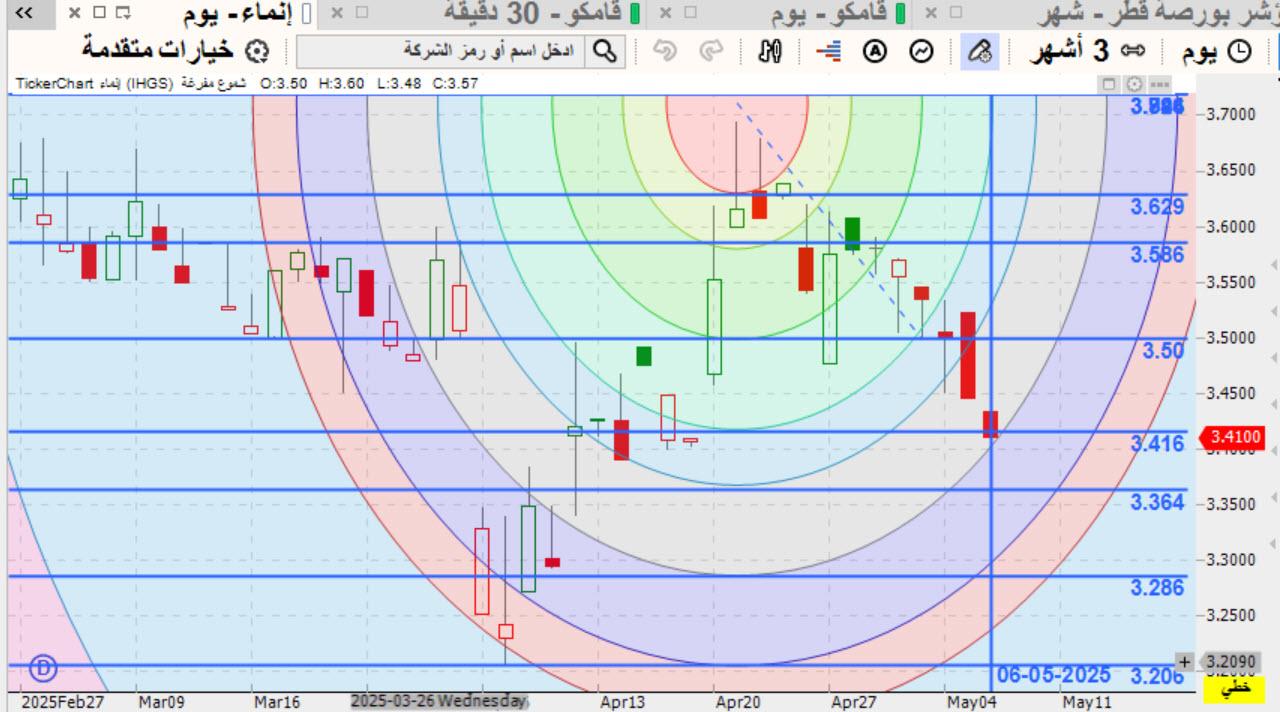Click the double chevron tabs overflow button
The height and width of the screenshot is (712, 1280).
[23, 13]
